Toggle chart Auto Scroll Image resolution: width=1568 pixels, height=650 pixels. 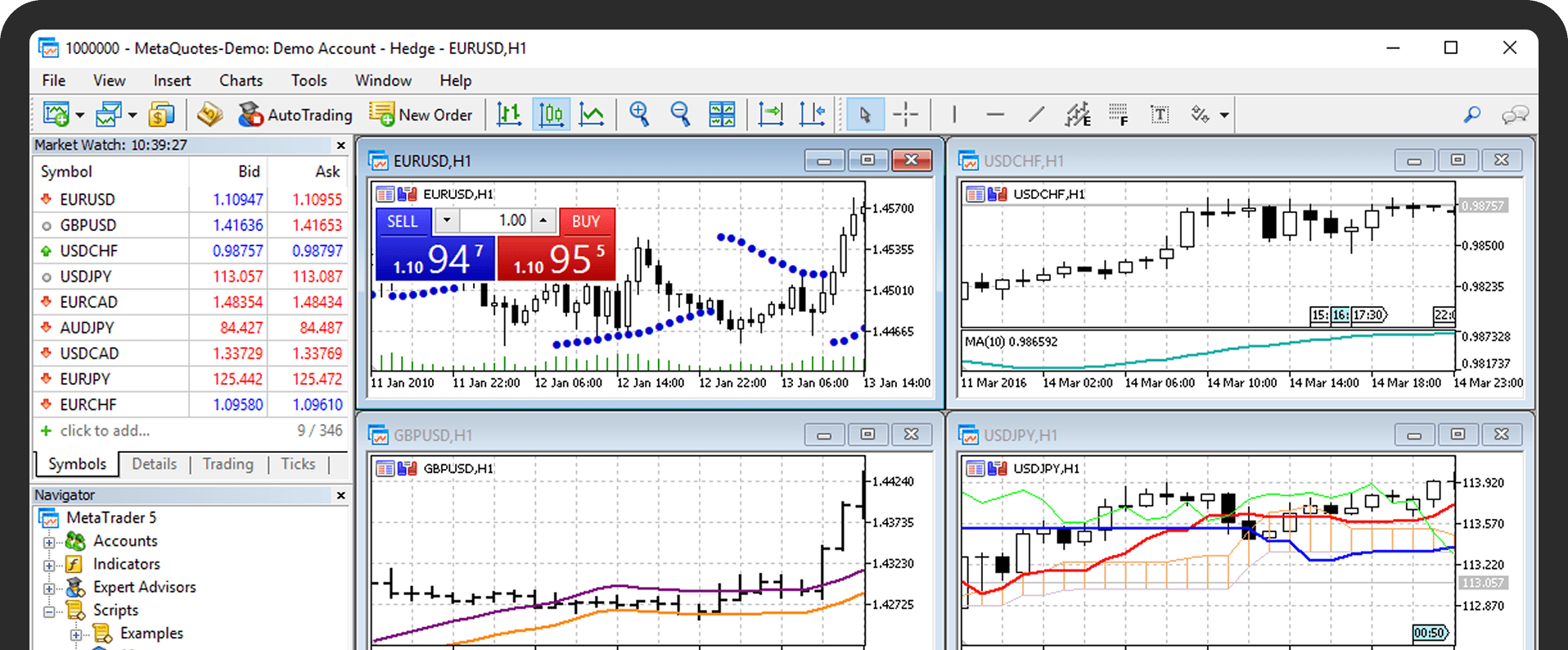771,115
